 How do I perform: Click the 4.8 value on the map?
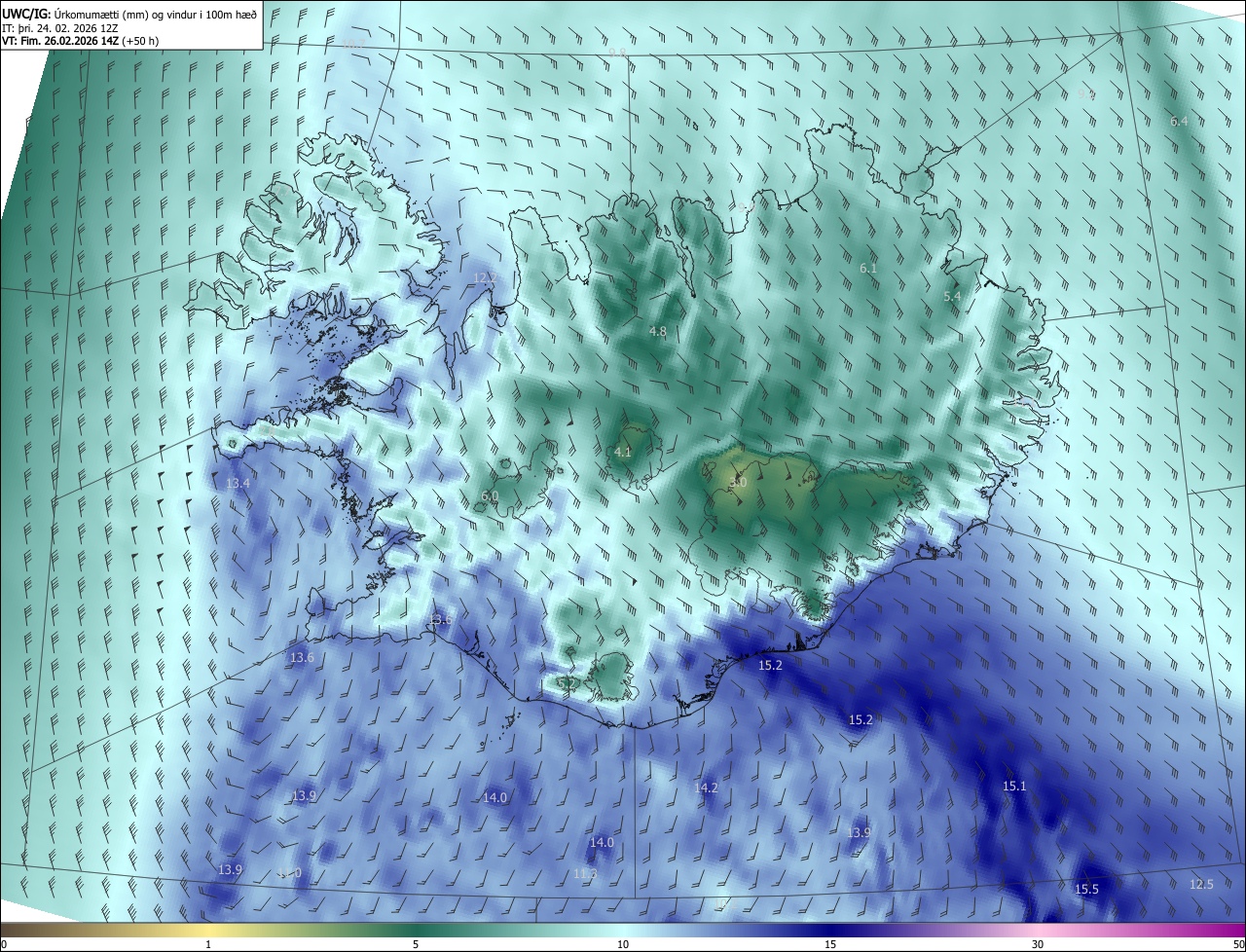pos(658,332)
